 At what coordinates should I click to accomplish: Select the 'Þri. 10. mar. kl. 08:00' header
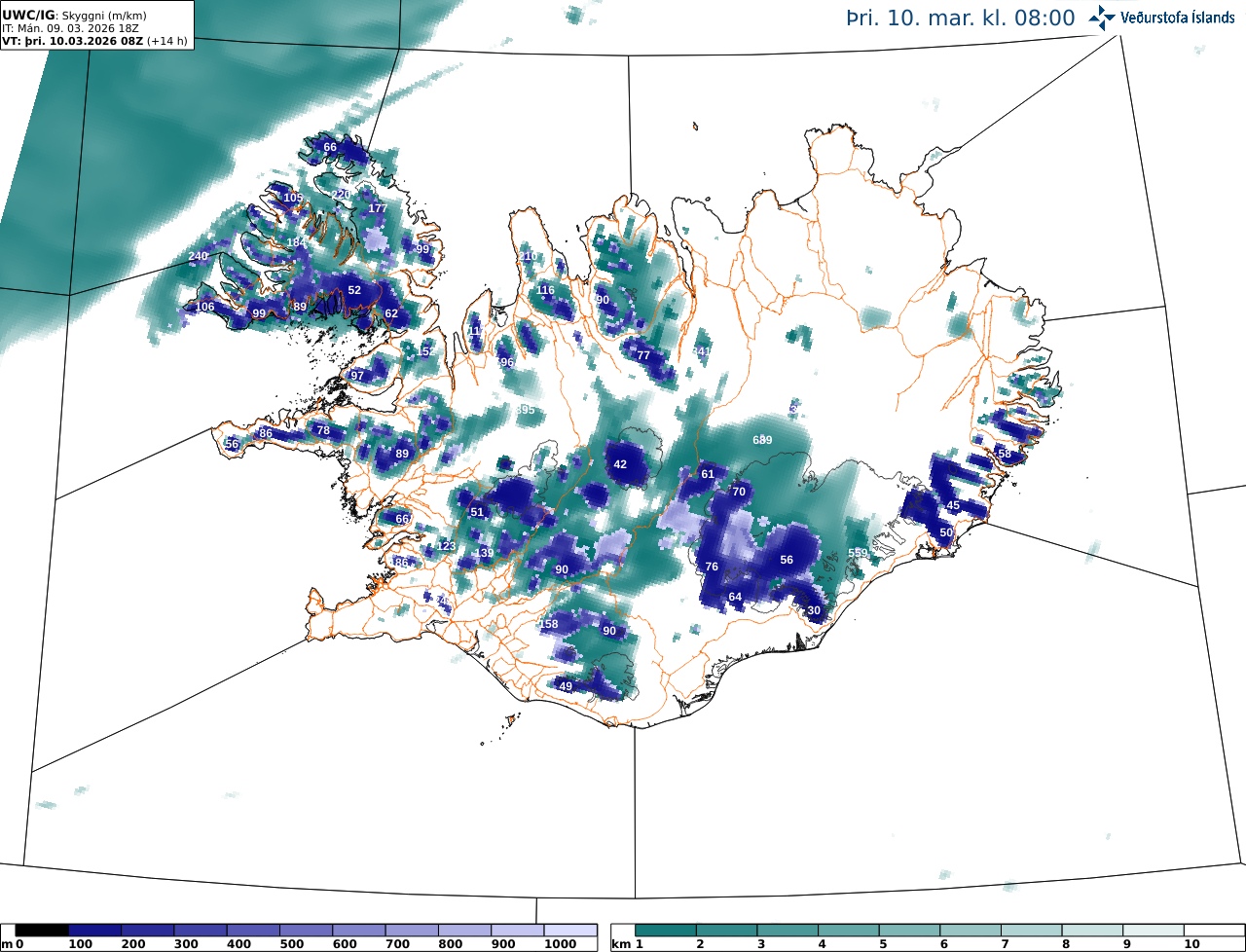pyautogui.click(x=962, y=18)
